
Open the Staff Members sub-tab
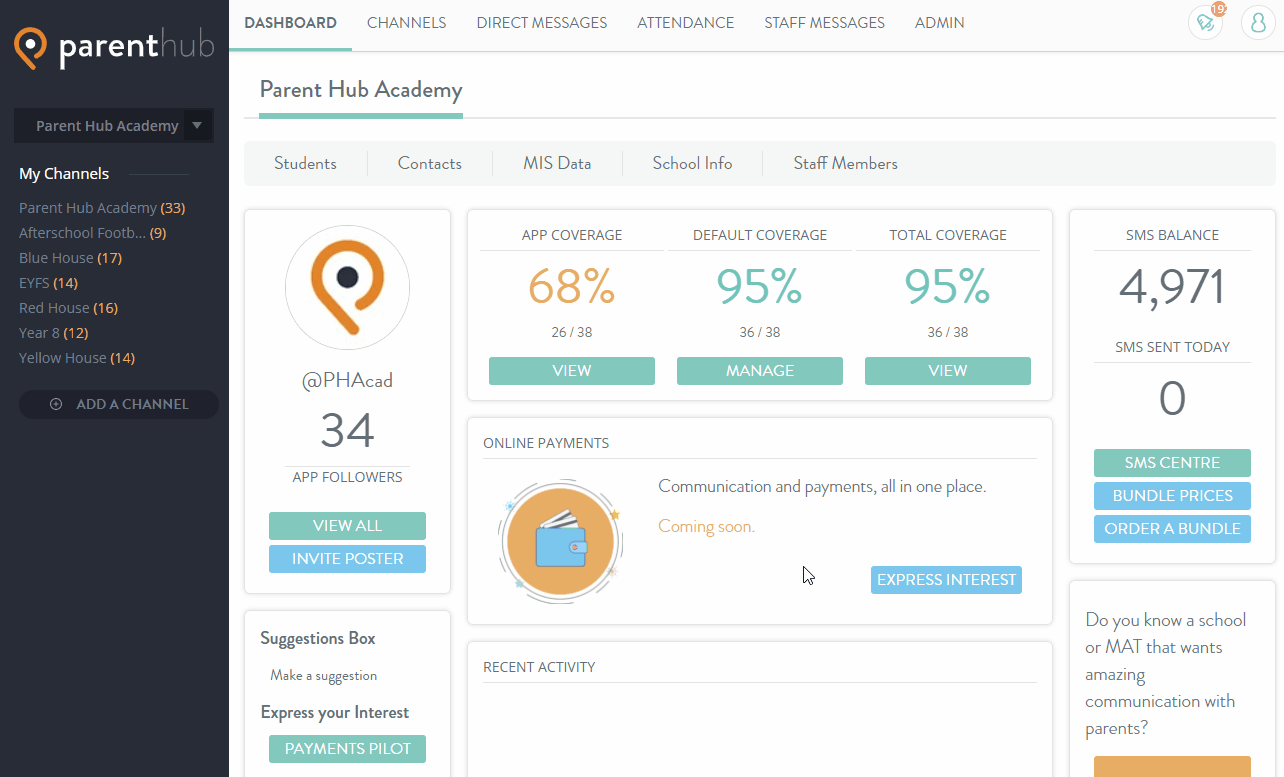(846, 163)
